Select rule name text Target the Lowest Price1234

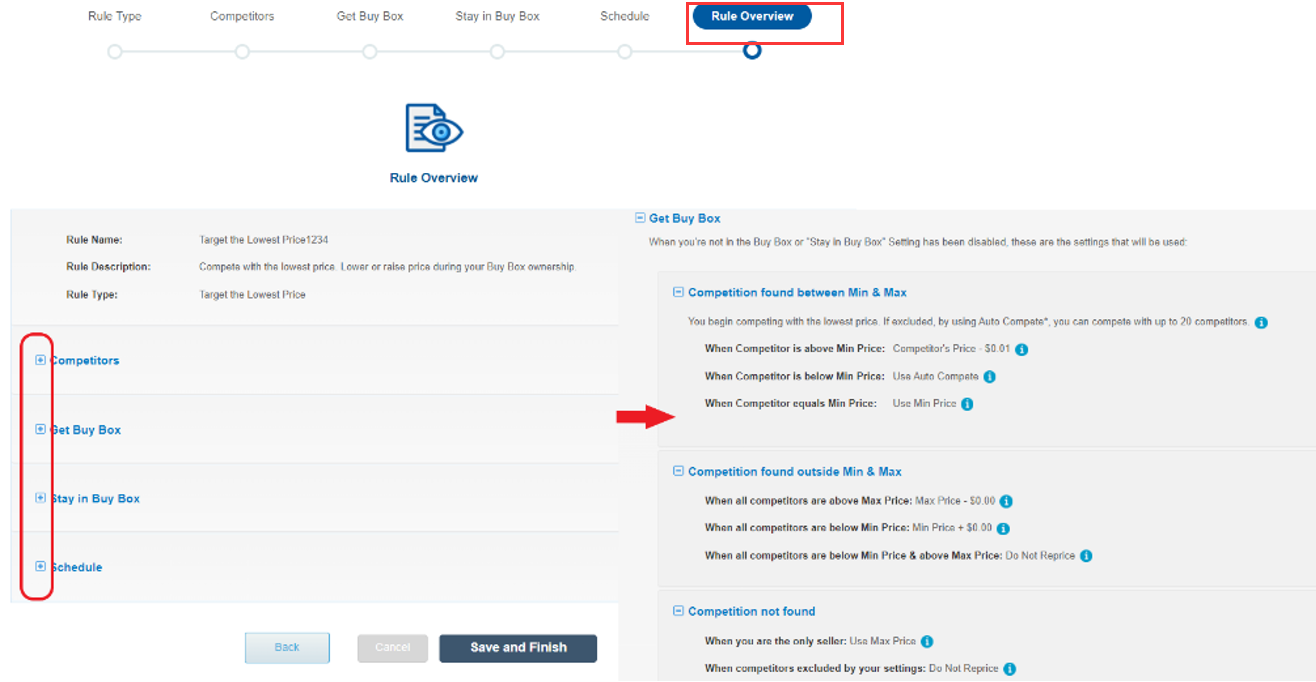tap(264, 240)
